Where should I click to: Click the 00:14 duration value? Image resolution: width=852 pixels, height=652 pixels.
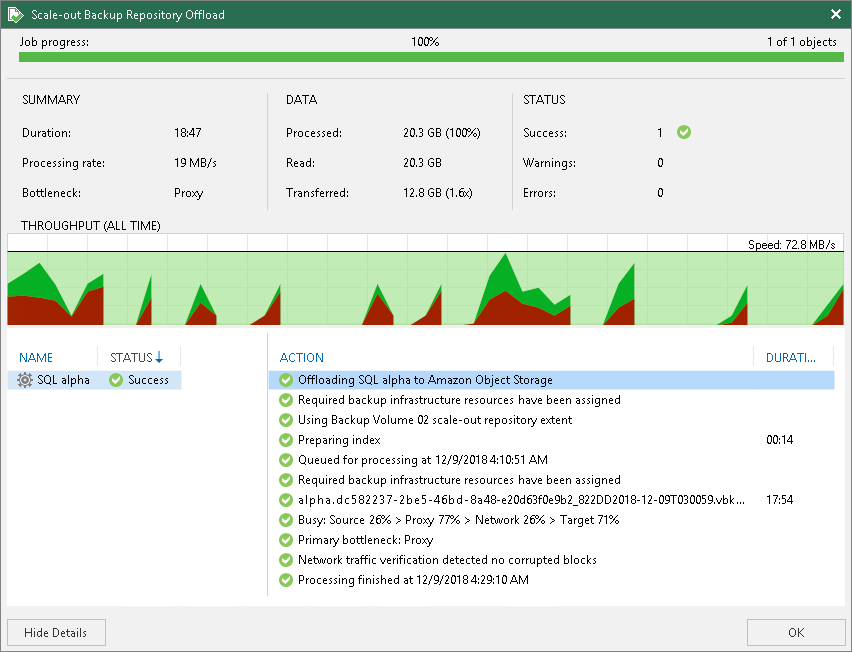tap(779, 440)
